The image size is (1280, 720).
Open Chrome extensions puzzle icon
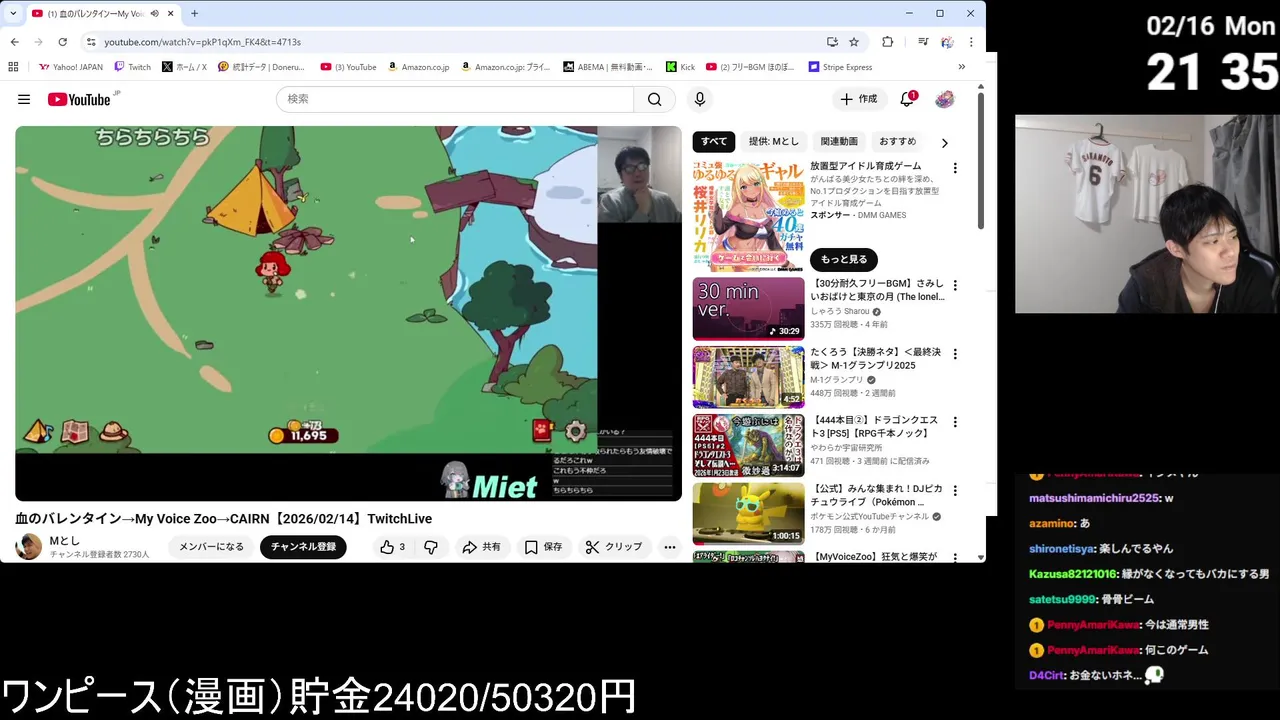coord(887,42)
